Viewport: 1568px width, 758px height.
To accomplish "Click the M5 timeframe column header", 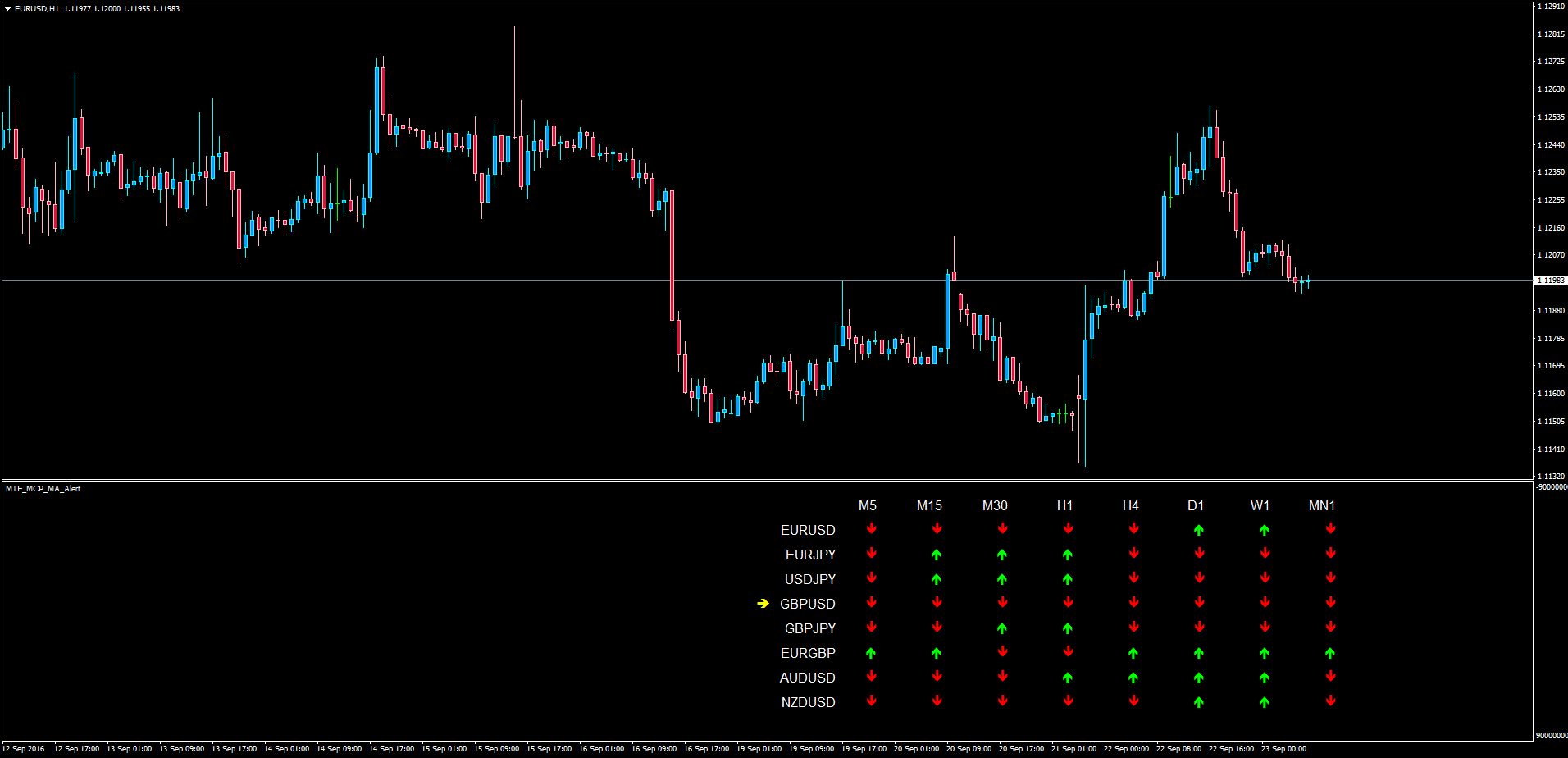I will click(x=868, y=505).
